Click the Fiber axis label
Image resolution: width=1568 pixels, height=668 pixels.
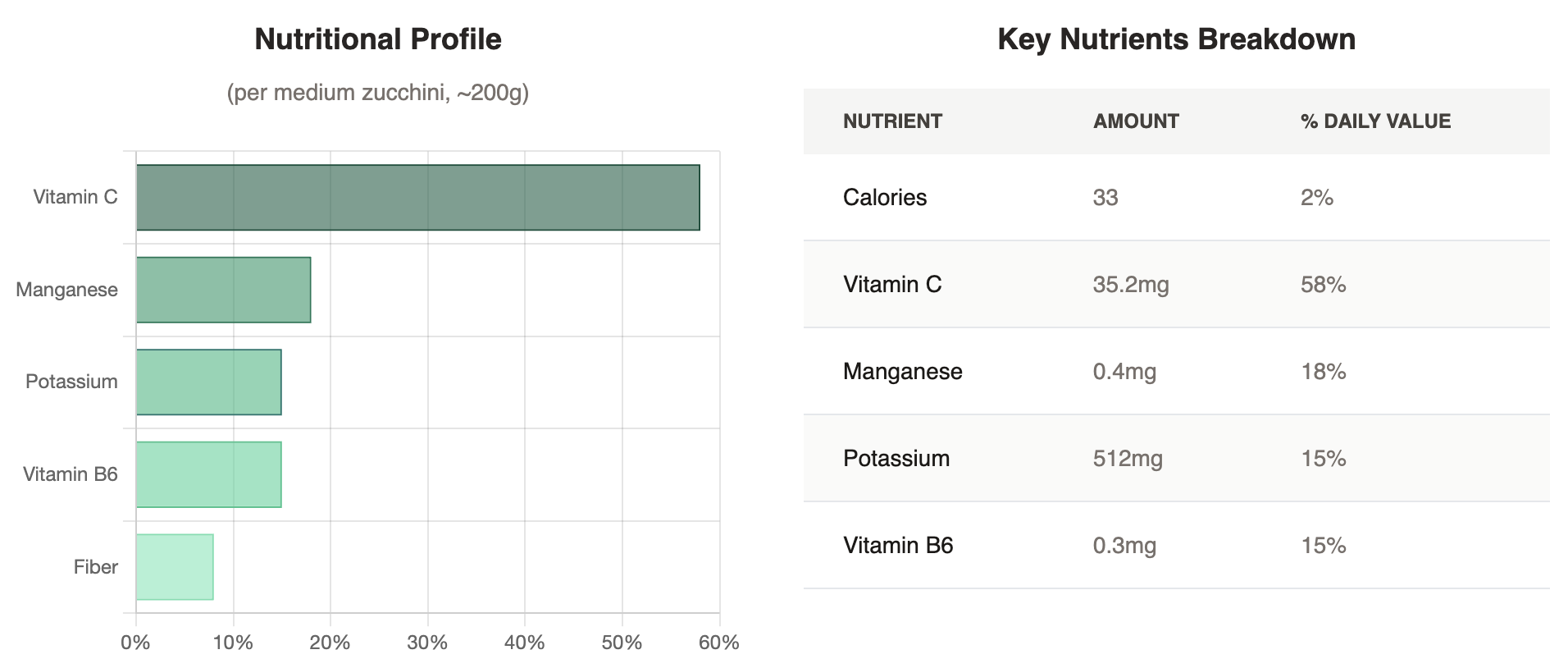(95, 567)
